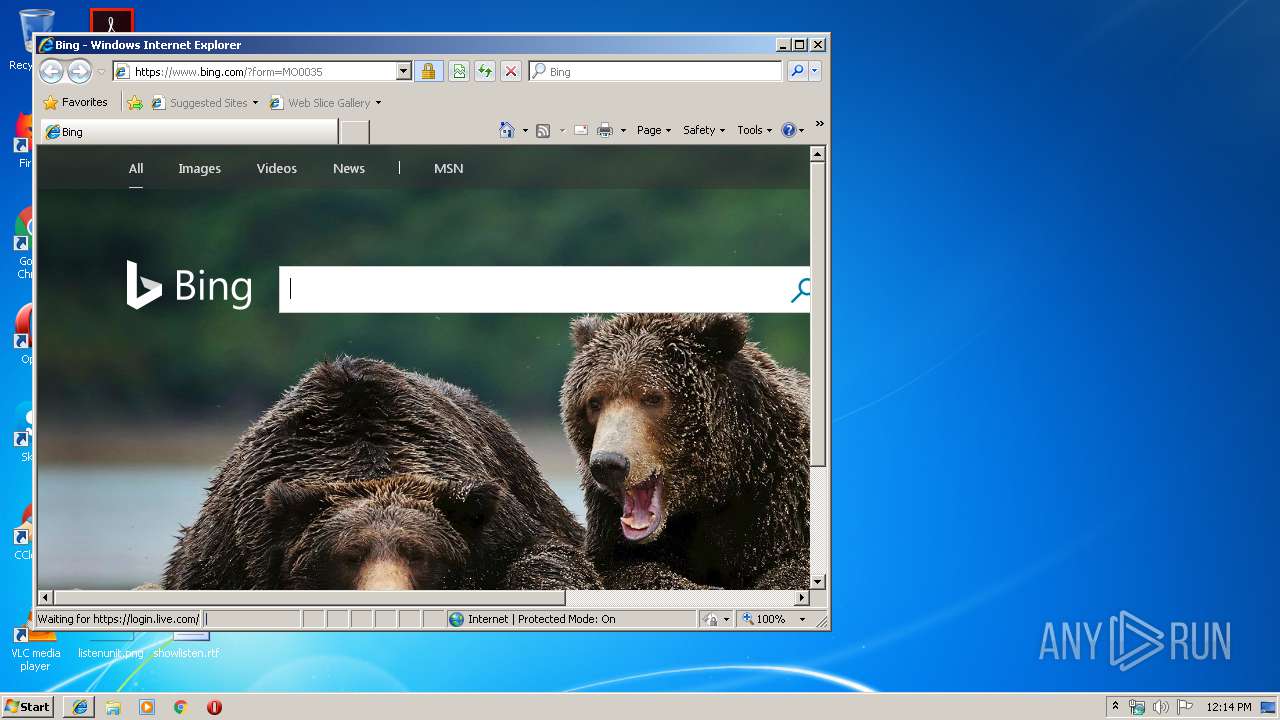Open the Tools menu
Screen dimensions: 1280x720
pyautogui.click(x=755, y=130)
